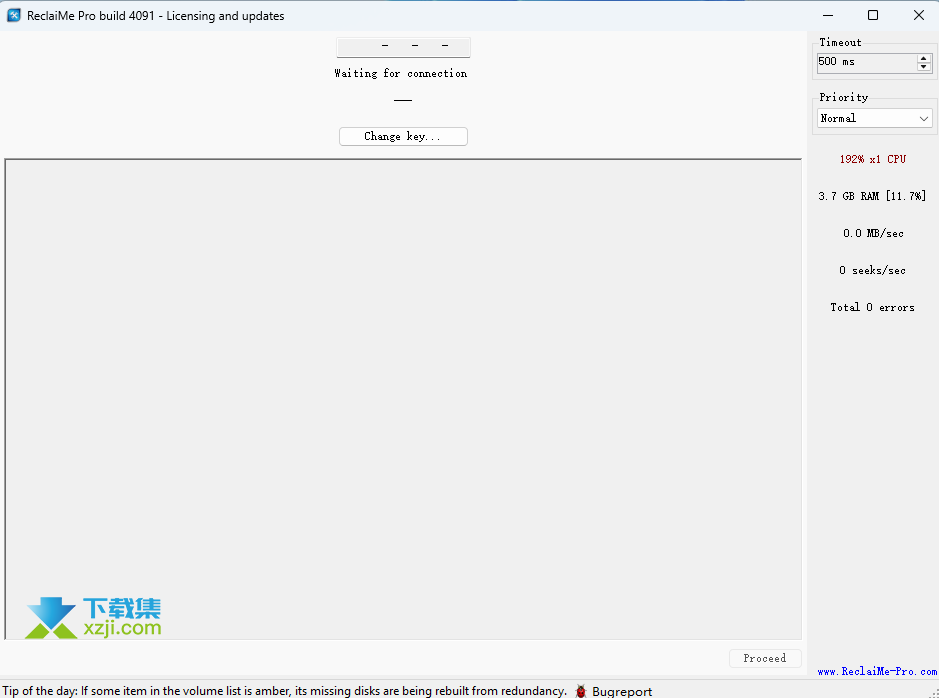This screenshot has width=939, height=698.
Task: Click the Total 0 errors readout
Action: point(872,308)
